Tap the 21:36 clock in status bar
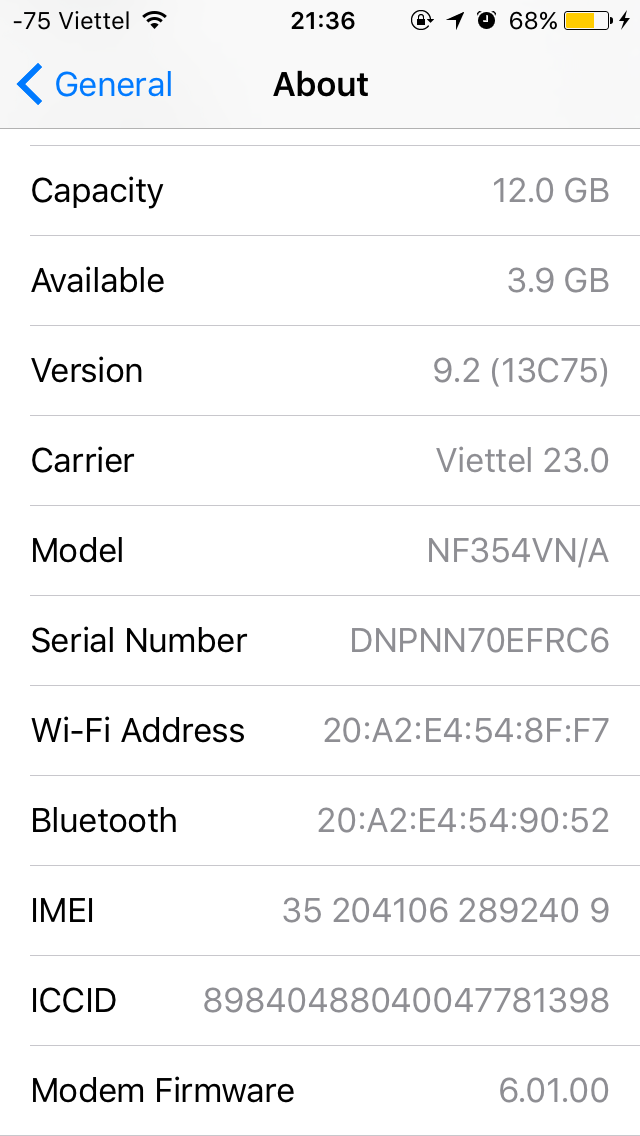 pos(322,20)
